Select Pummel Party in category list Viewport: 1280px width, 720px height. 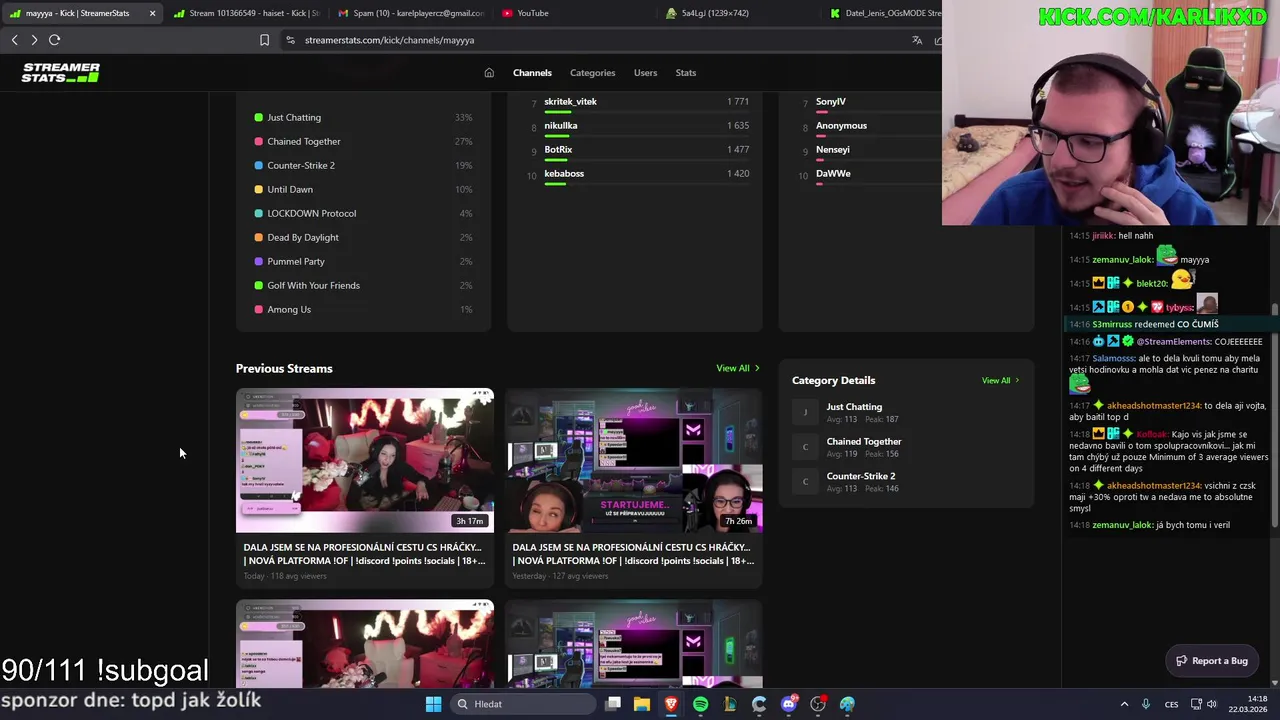point(364,261)
